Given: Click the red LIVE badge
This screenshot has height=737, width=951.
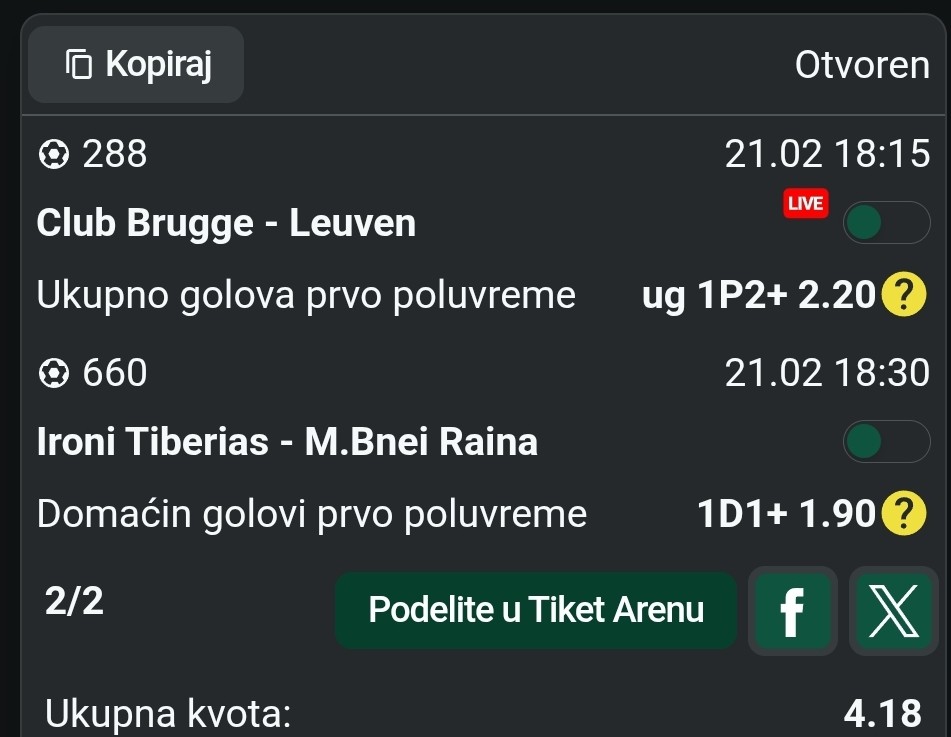Looking at the screenshot, I should [x=805, y=204].
